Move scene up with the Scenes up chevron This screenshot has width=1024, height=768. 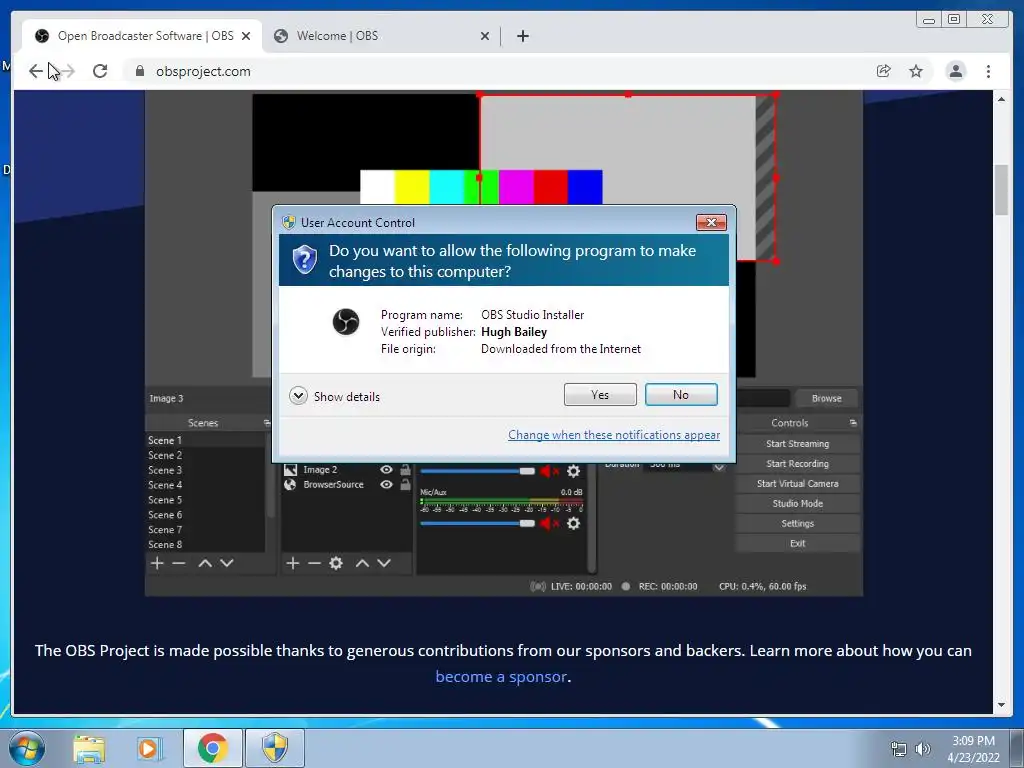pyautogui.click(x=204, y=563)
